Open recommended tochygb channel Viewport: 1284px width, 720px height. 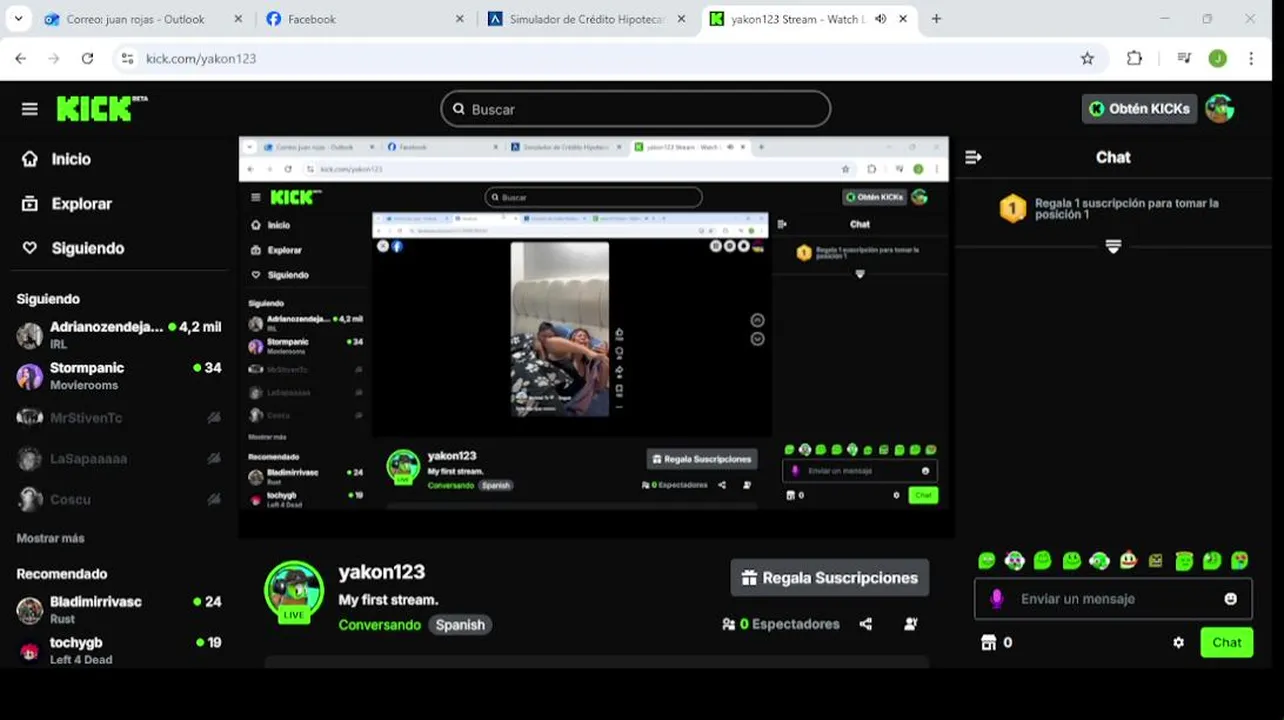click(x=118, y=650)
